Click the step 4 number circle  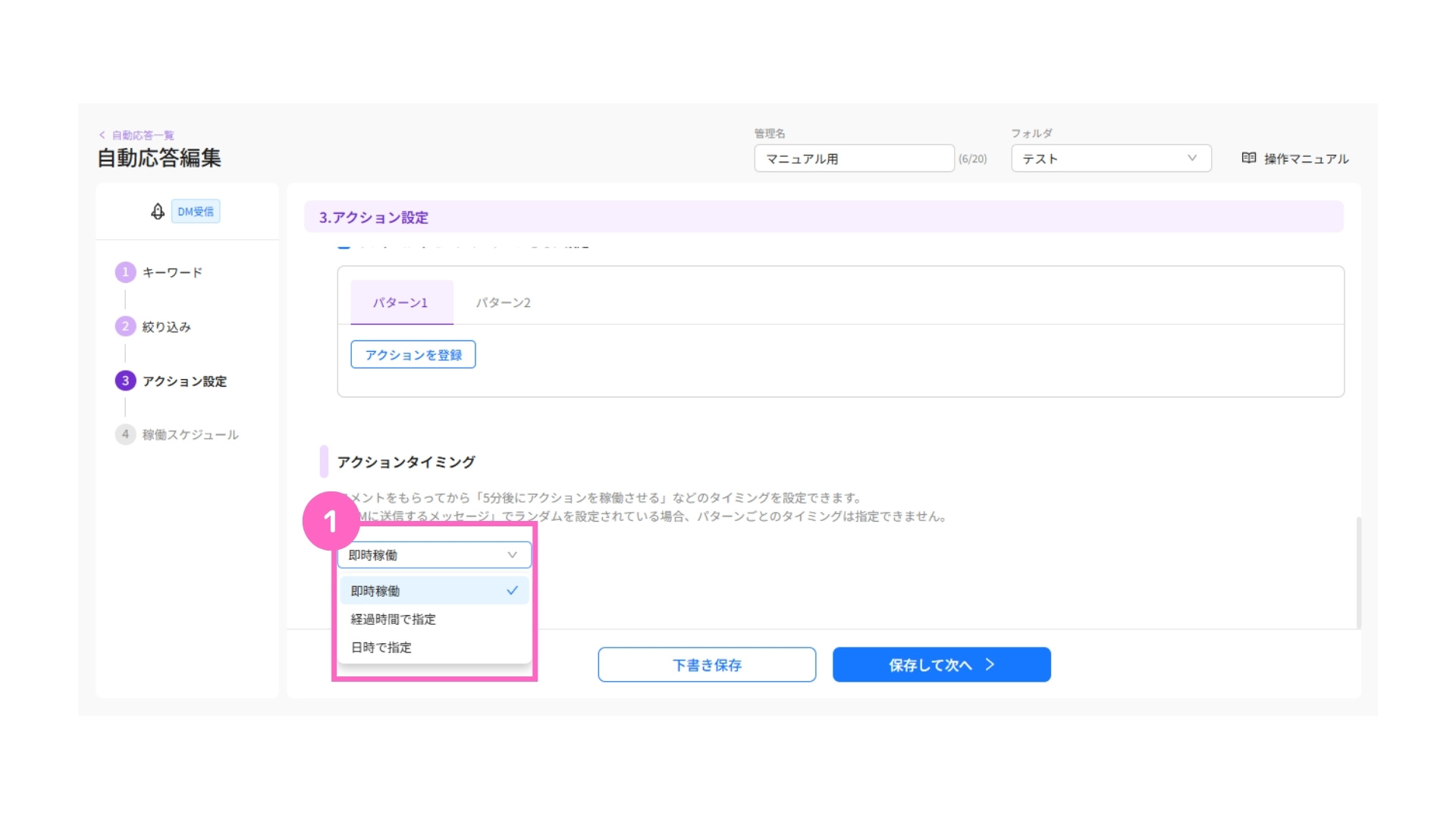tap(125, 435)
